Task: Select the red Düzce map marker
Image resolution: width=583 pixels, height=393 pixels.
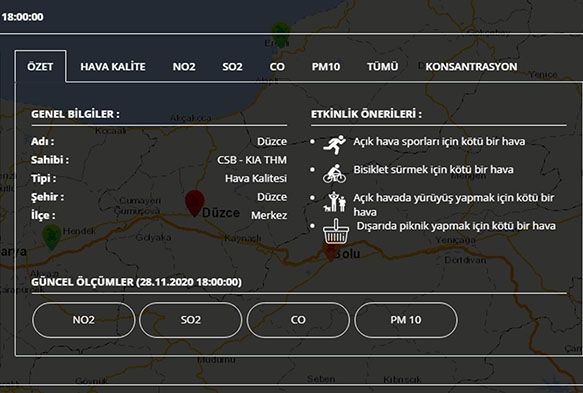Action: coord(195,203)
